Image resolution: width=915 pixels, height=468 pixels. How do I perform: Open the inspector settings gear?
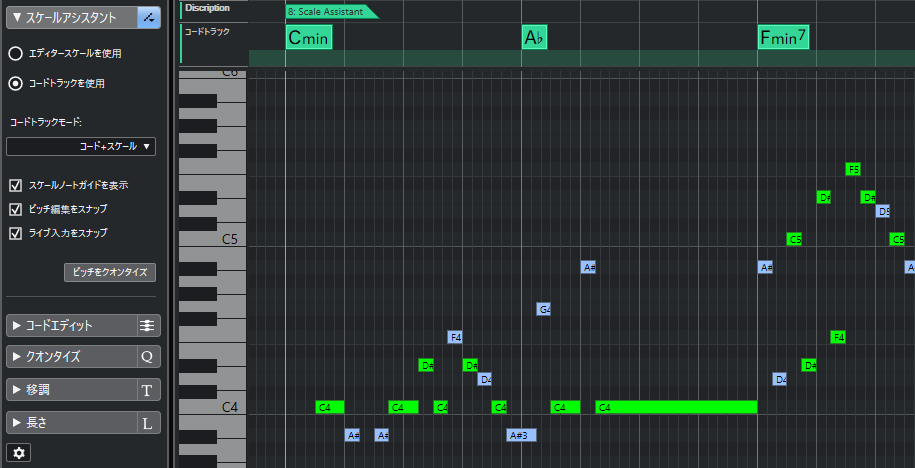point(19,453)
